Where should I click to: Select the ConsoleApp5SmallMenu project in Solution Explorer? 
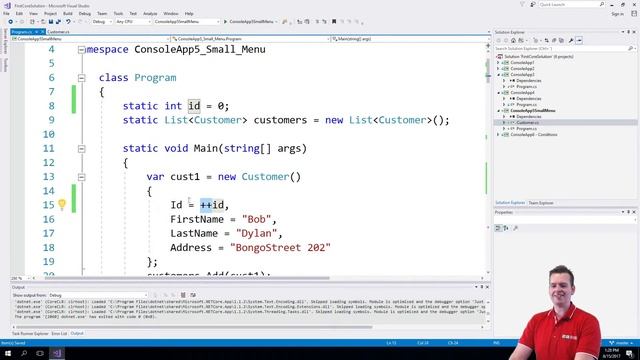tap(532, 111)
